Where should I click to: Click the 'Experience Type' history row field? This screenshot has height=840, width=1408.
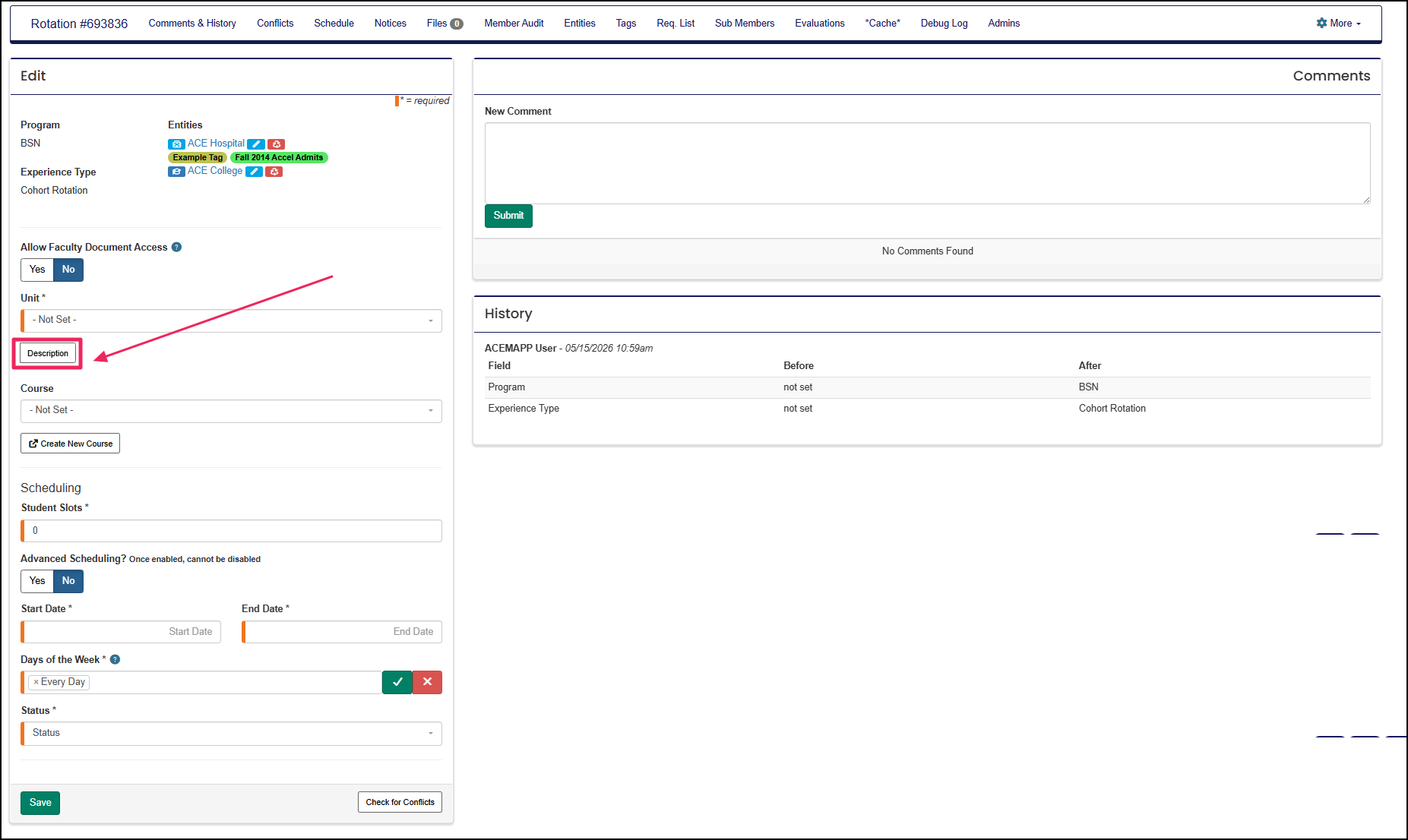[x=524, y=409]
